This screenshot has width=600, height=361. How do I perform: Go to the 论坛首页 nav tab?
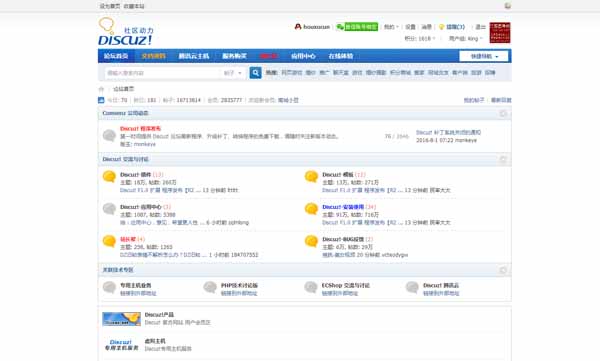116,56
